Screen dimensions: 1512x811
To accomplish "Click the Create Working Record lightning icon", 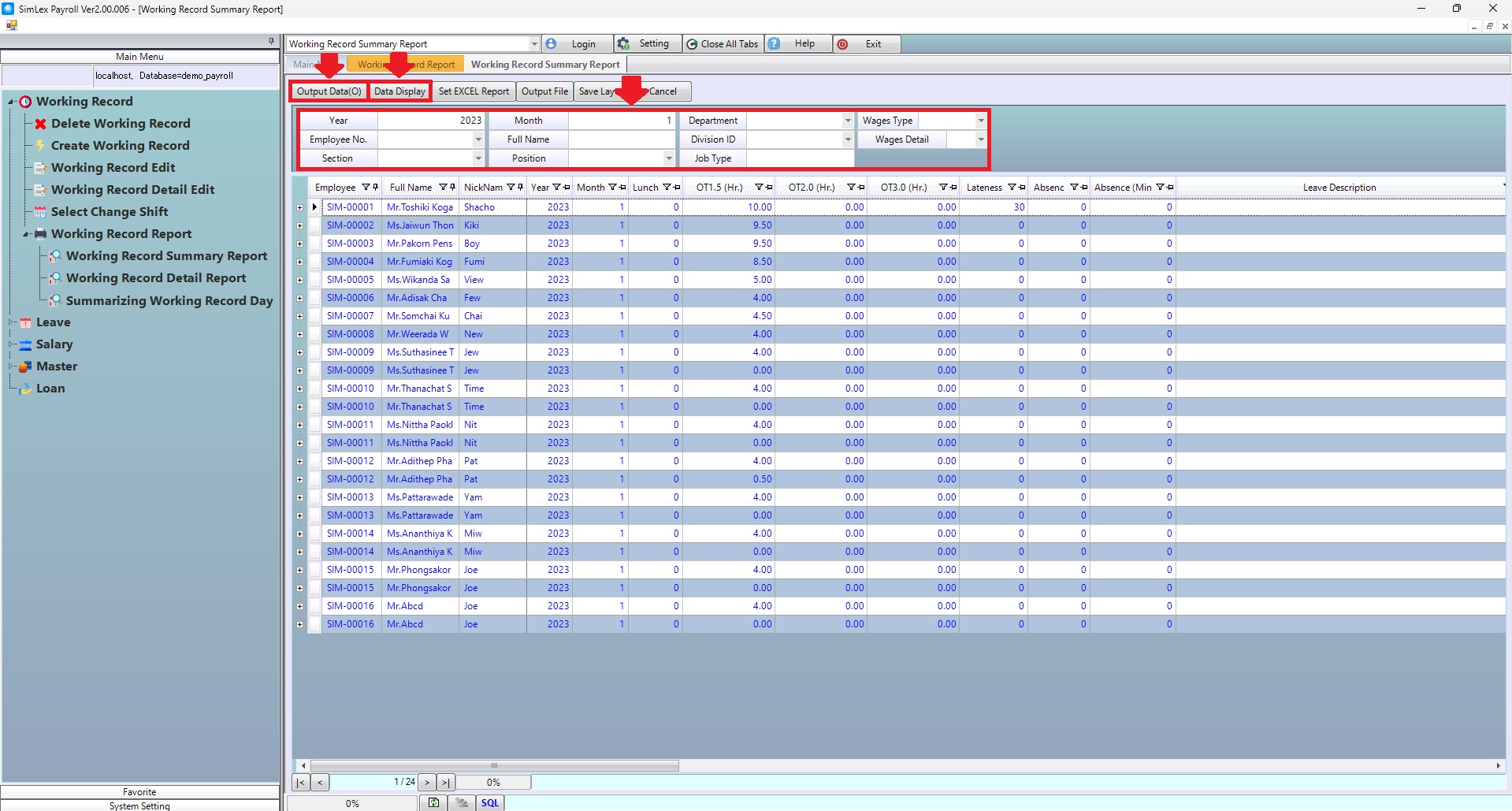I will [x=40, y=146].
